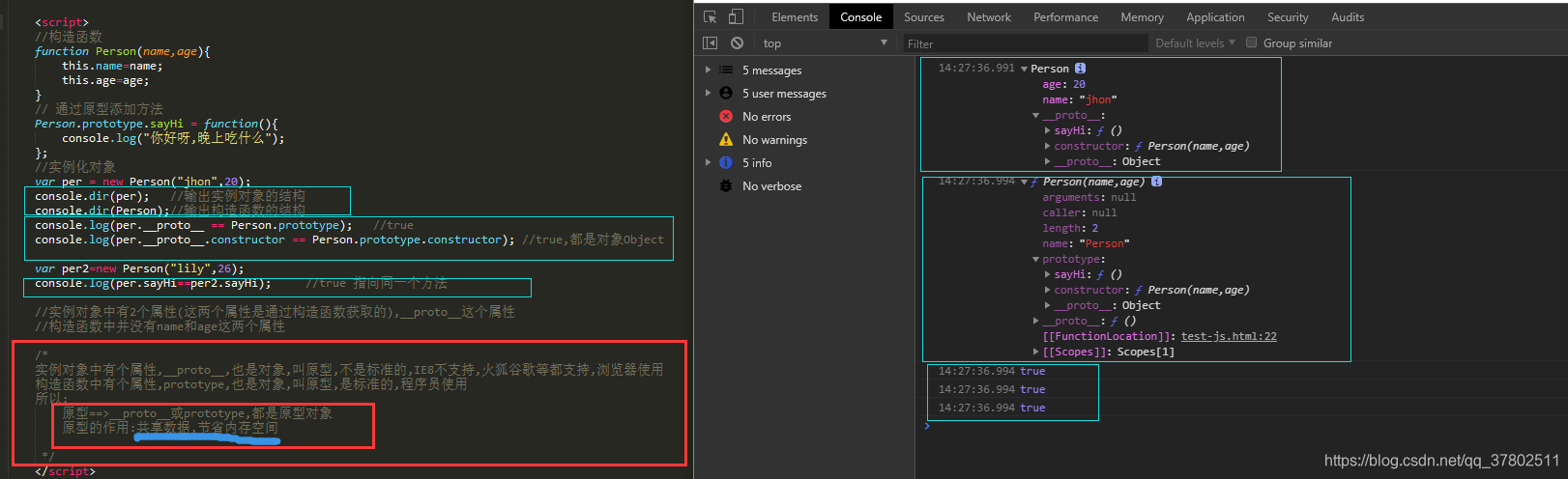Expand constructor under Person's __proto__
Screen dimensions: 1568x479
tap(1048, 147)
